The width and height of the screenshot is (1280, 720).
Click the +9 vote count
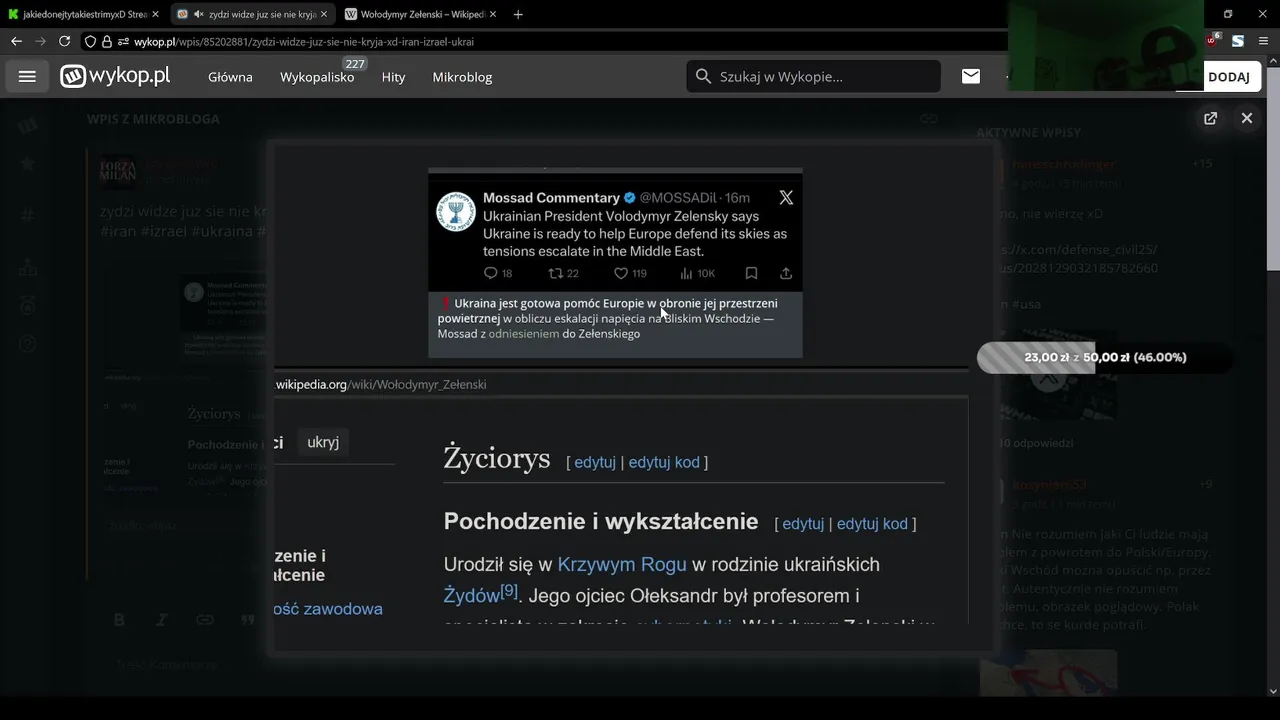point(1205,485)
